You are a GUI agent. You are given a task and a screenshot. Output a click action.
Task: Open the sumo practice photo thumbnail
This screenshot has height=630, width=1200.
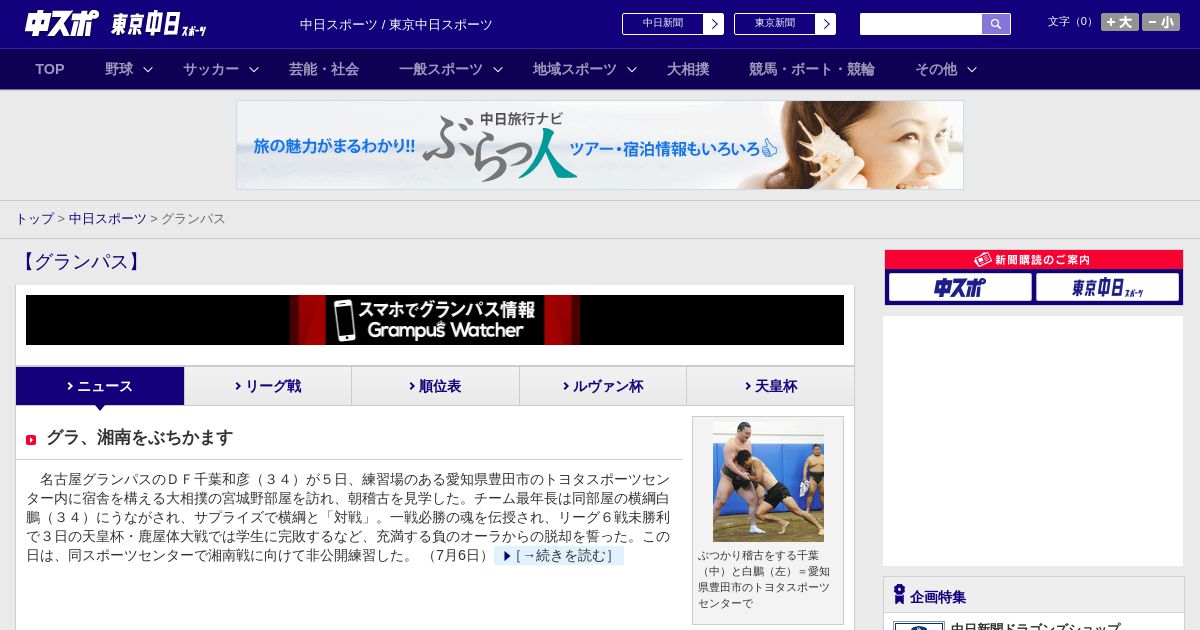(x=768, y=481)
